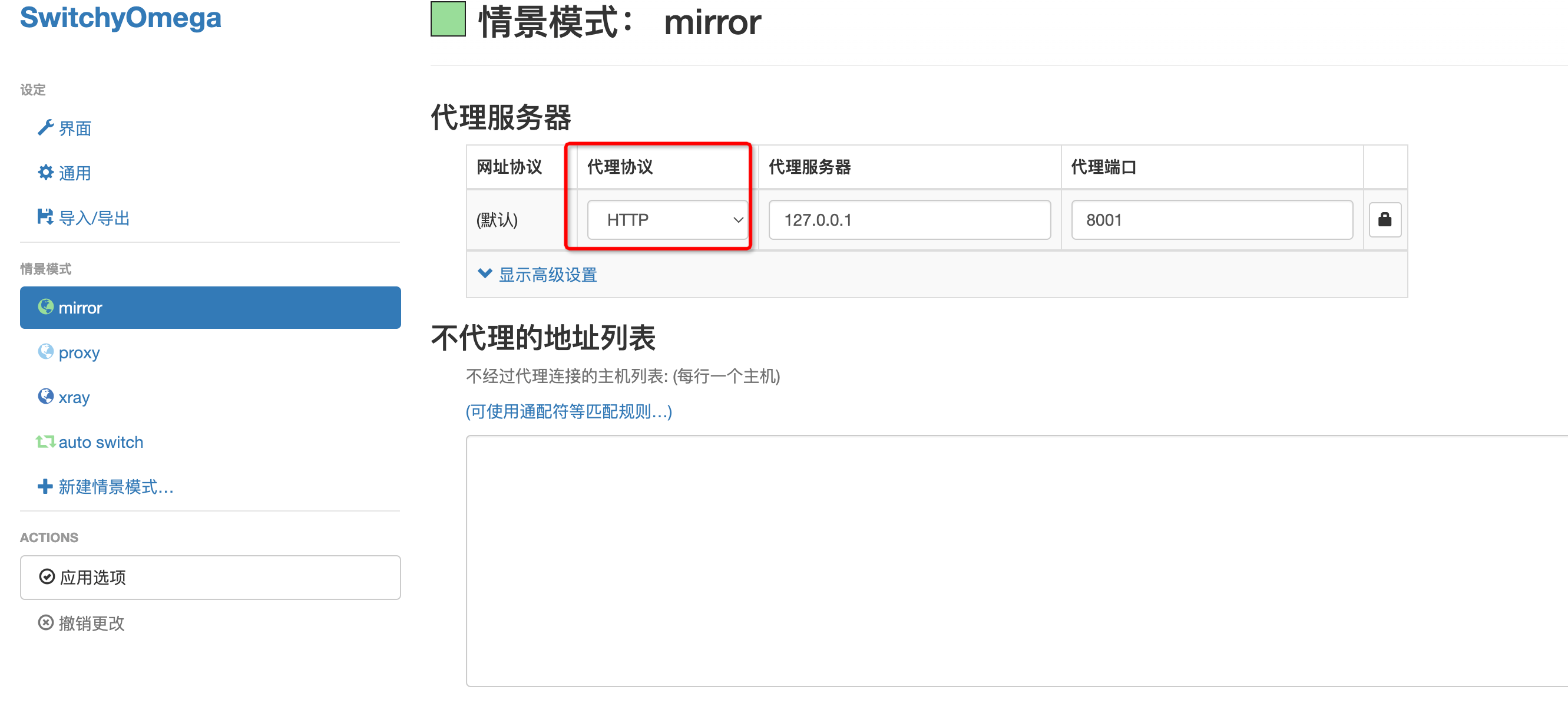Open the HTTP proxy protocol dropdown
Screen dimensions: 1568x719
(667, 220)
